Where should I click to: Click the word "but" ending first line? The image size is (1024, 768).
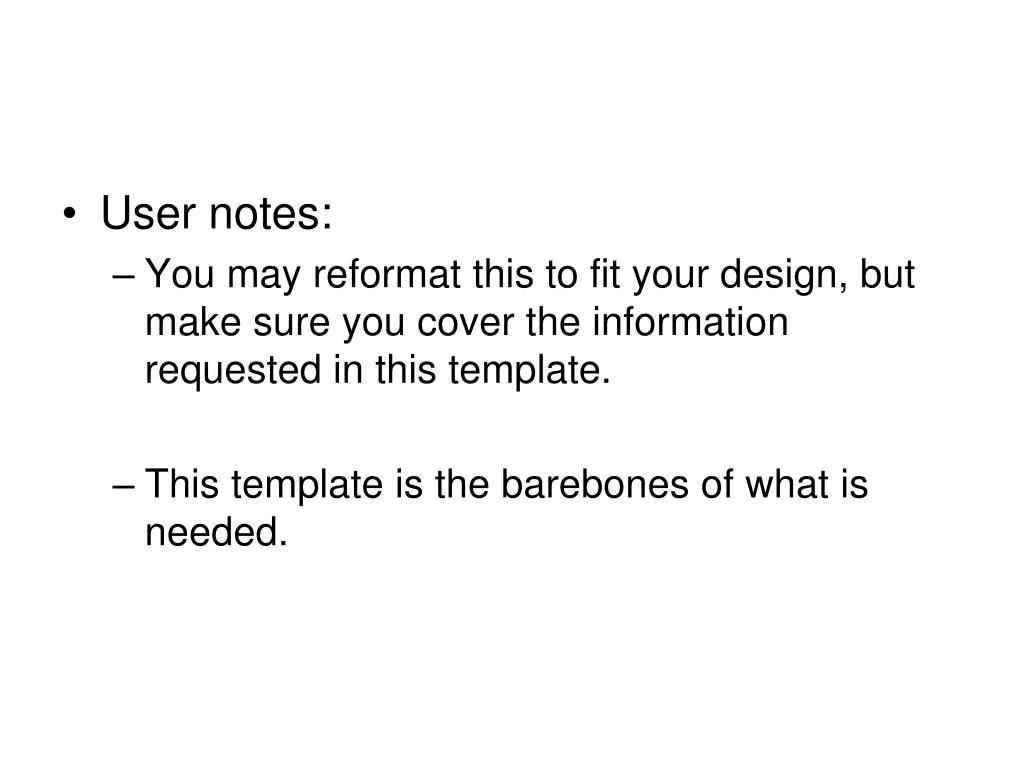click(886, 273)
